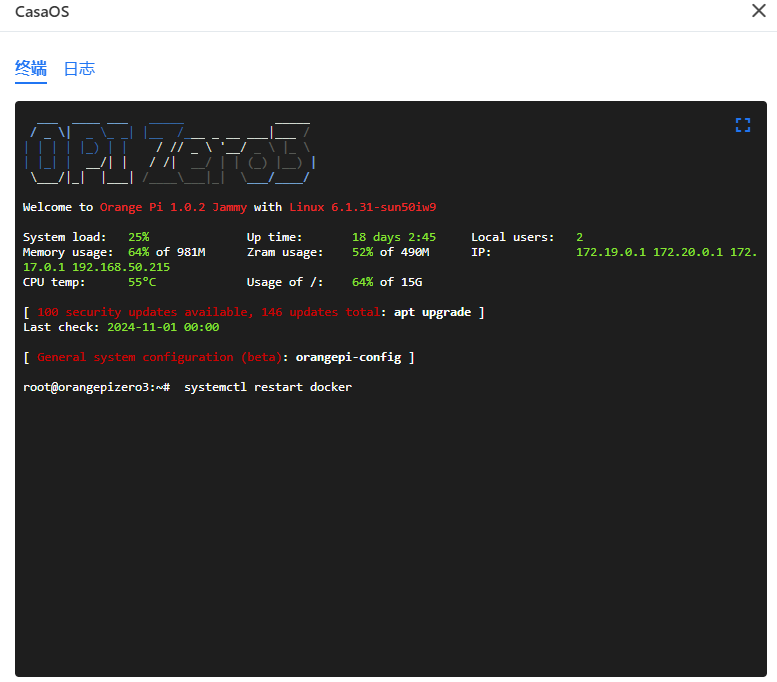Click the root@orangepizero3 prompt

click(x=97, y=387)
